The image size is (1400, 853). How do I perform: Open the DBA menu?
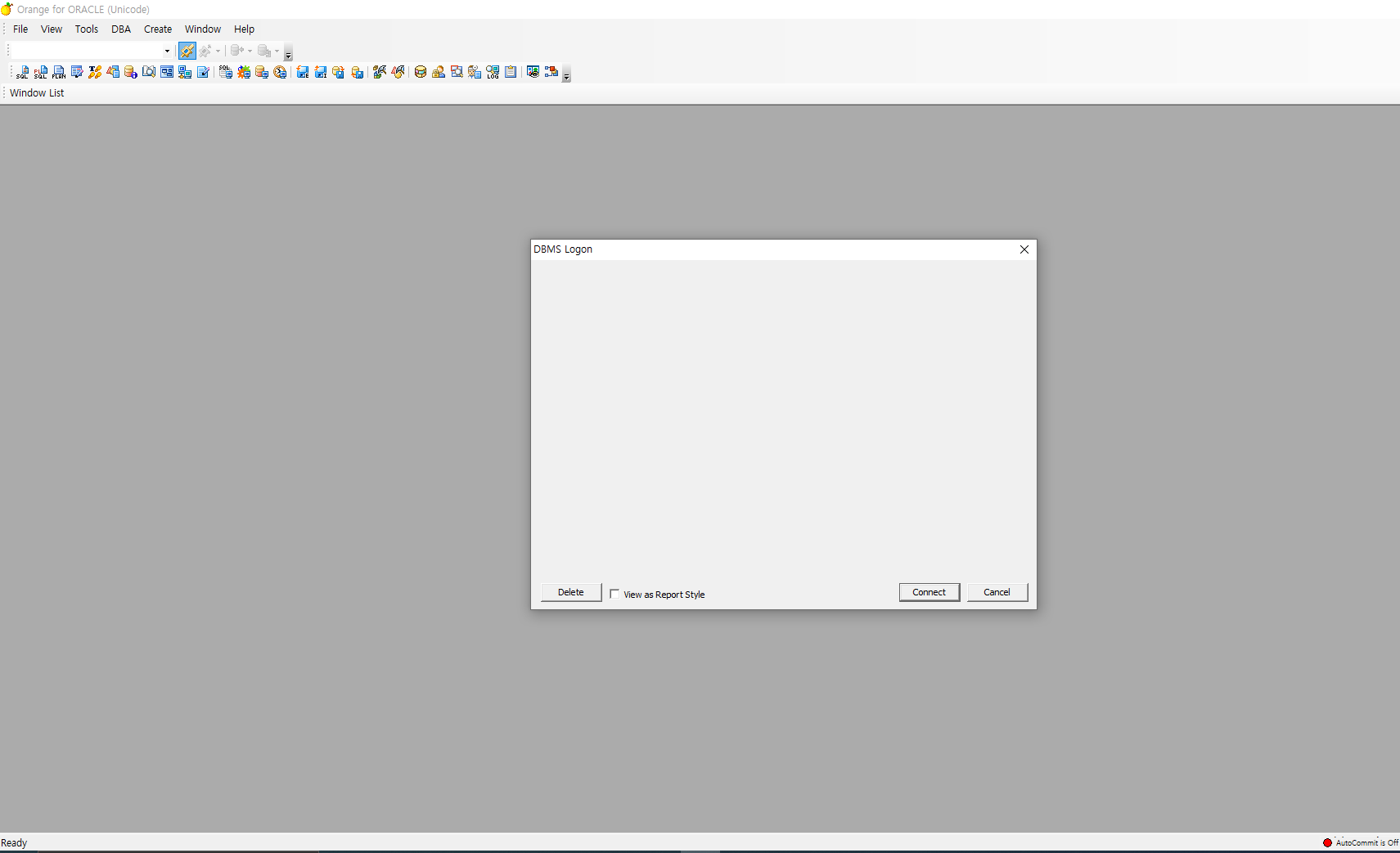pyautogui.click(x=121, y=29)
